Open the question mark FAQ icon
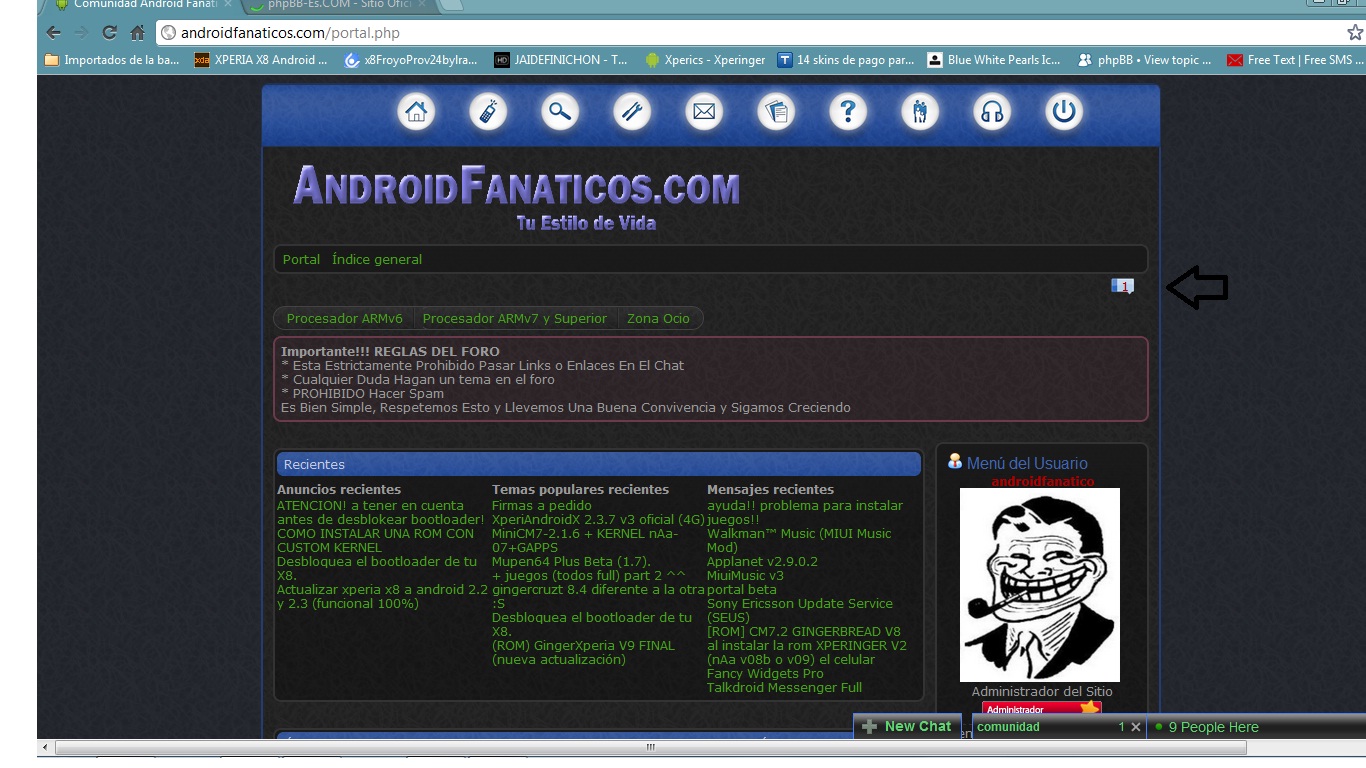 848,112
